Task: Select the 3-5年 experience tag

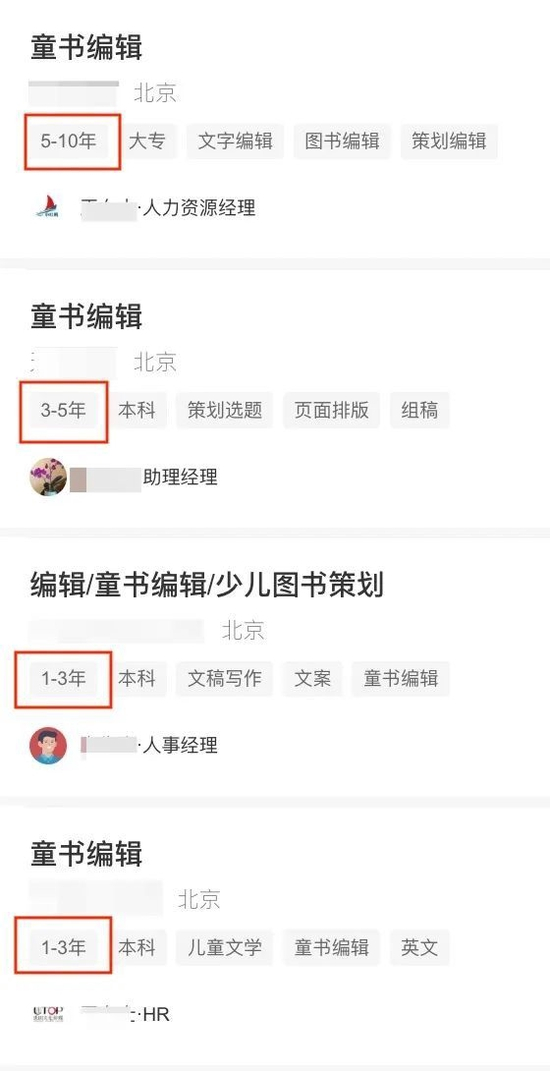Action: [64, 411]
